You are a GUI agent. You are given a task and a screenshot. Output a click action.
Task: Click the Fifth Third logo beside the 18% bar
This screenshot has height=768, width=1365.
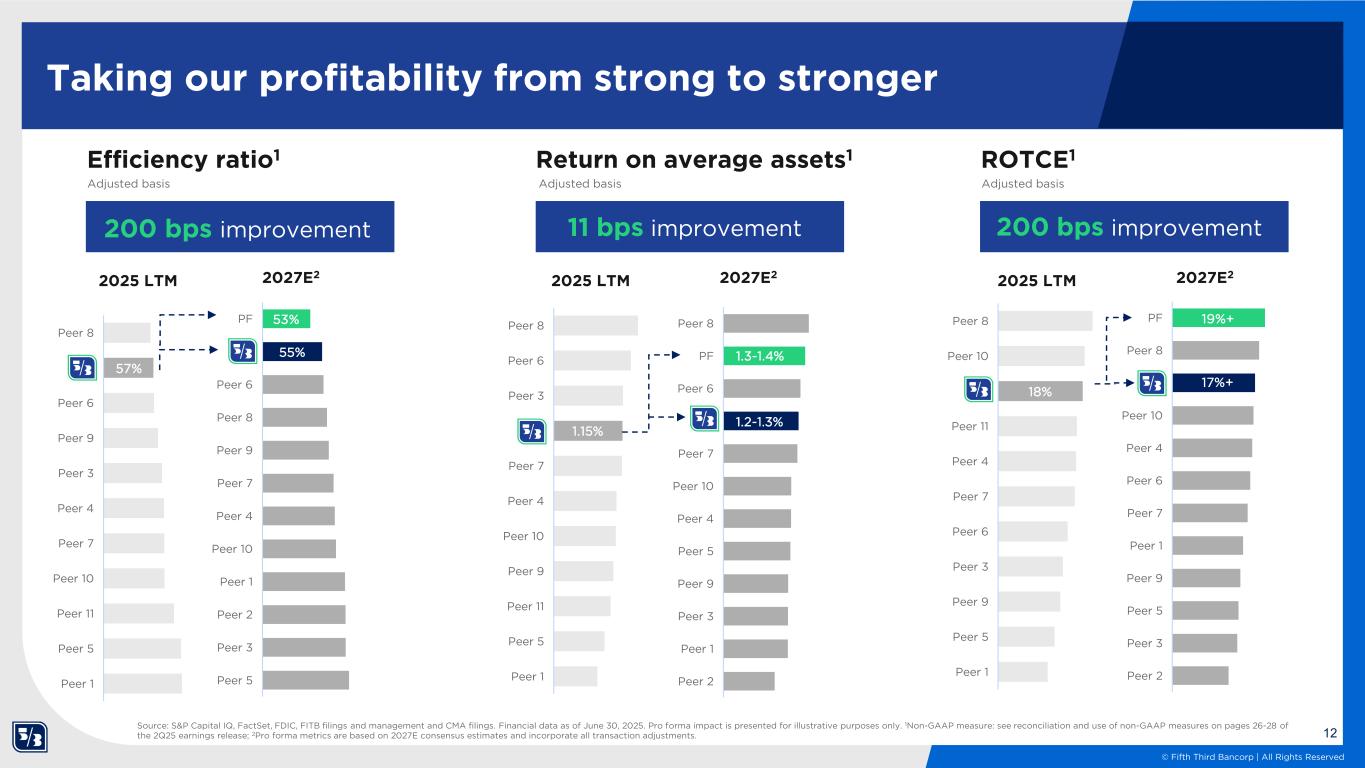(x=979, y=390)
